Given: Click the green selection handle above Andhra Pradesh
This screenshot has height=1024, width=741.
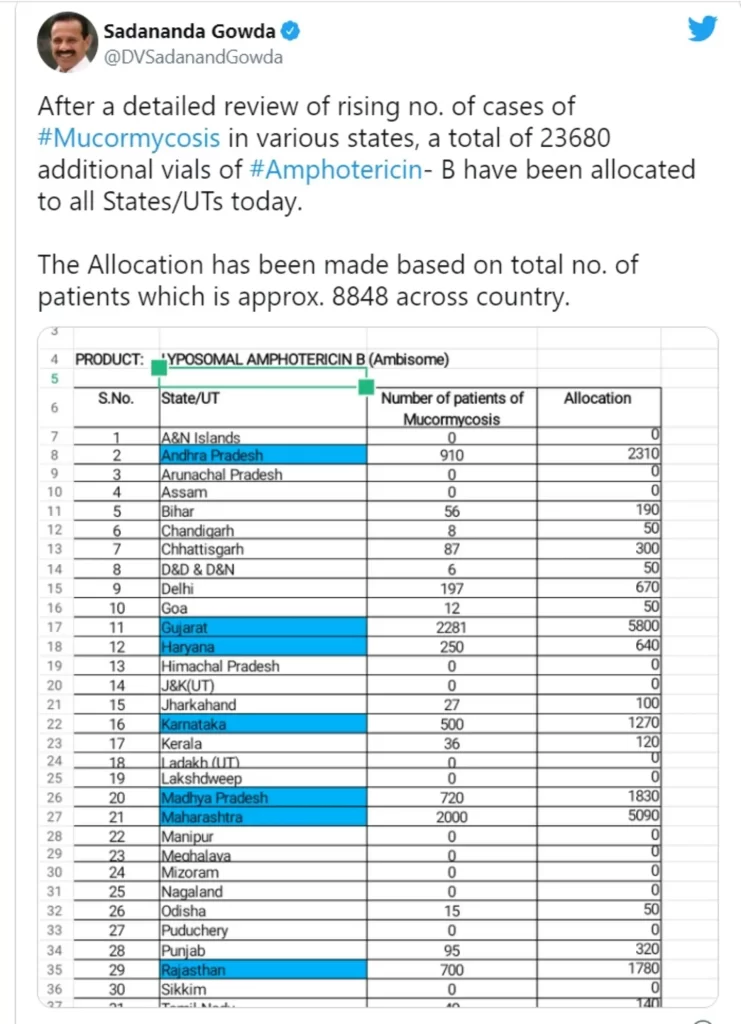Looking at the screenshot, I should coord(158,368).
